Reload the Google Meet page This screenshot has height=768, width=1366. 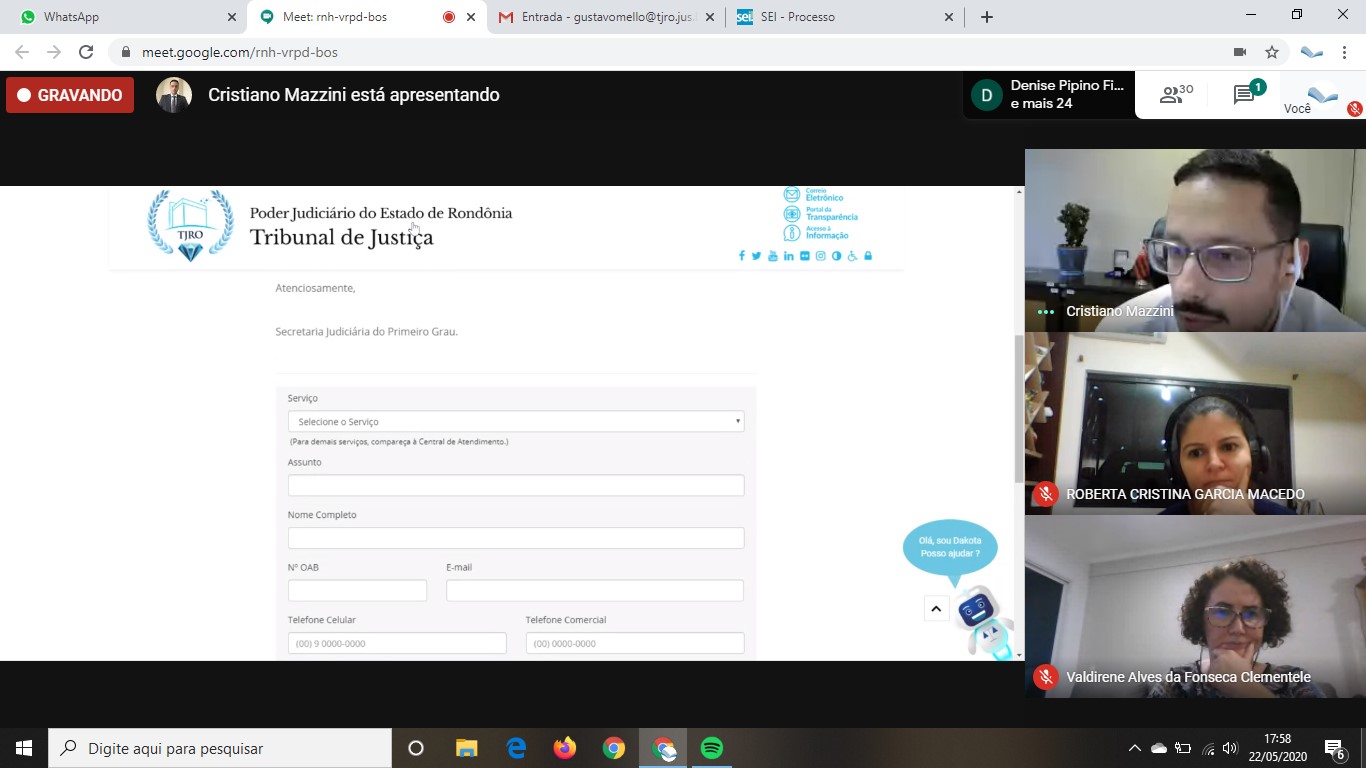coord(86,52)
